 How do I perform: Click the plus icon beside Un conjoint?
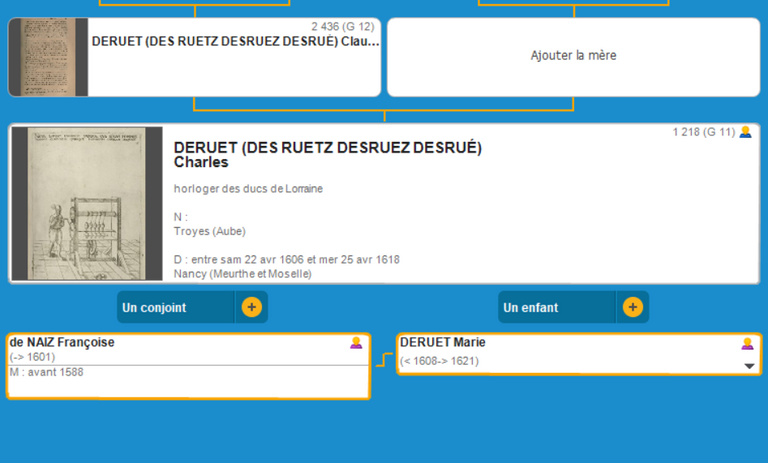[x=251, y=307]
